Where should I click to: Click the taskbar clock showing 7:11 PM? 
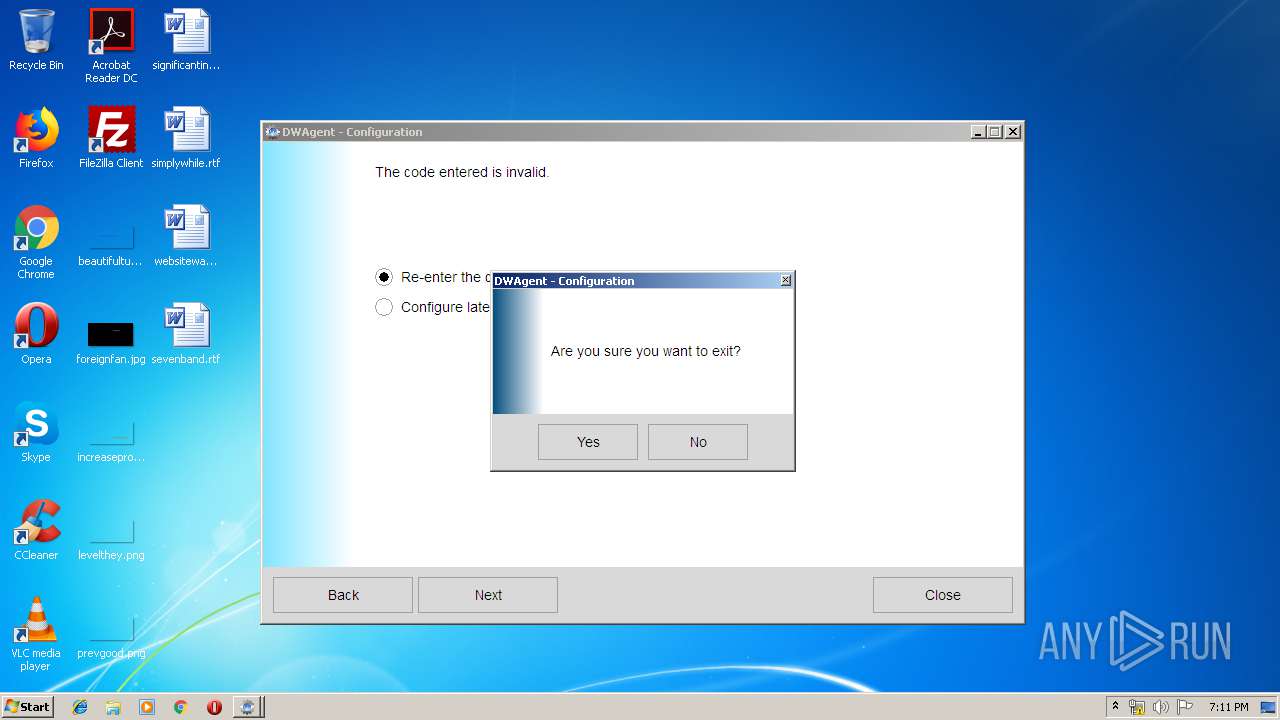(x=1228, y=707)
